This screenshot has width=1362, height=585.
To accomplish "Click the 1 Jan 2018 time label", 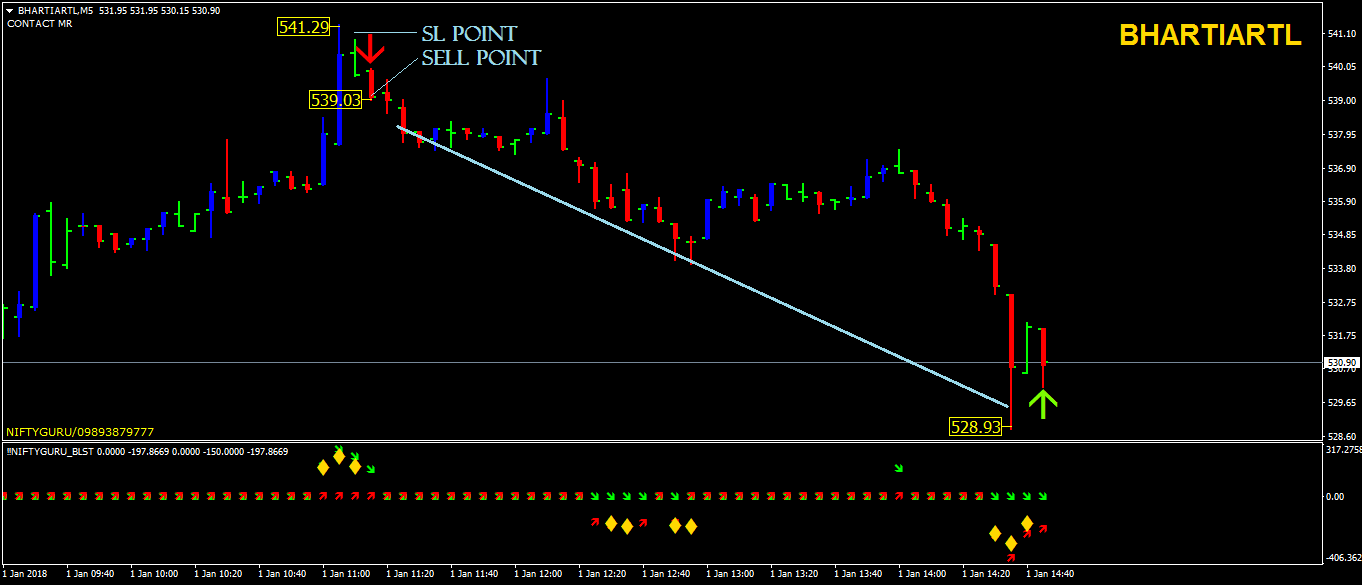I will [x=24, y=574].
